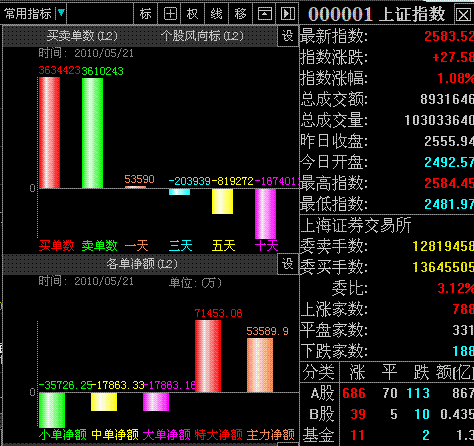Open the 常用指标 indicator menu label
The height and width of the screenshot is (446, 474).
tap(28, 14)
